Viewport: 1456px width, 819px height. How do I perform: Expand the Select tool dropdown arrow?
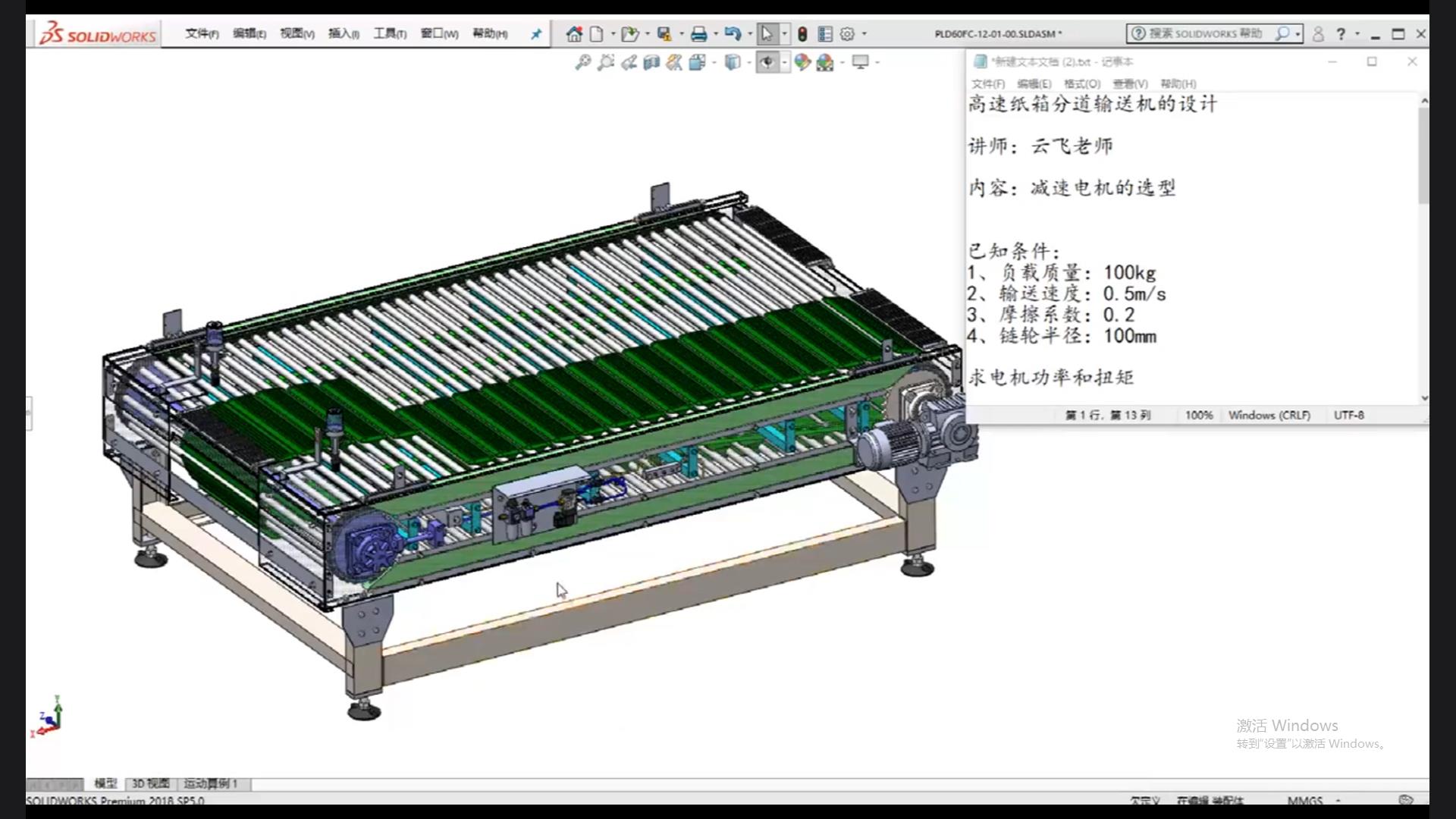click(784, 34)
